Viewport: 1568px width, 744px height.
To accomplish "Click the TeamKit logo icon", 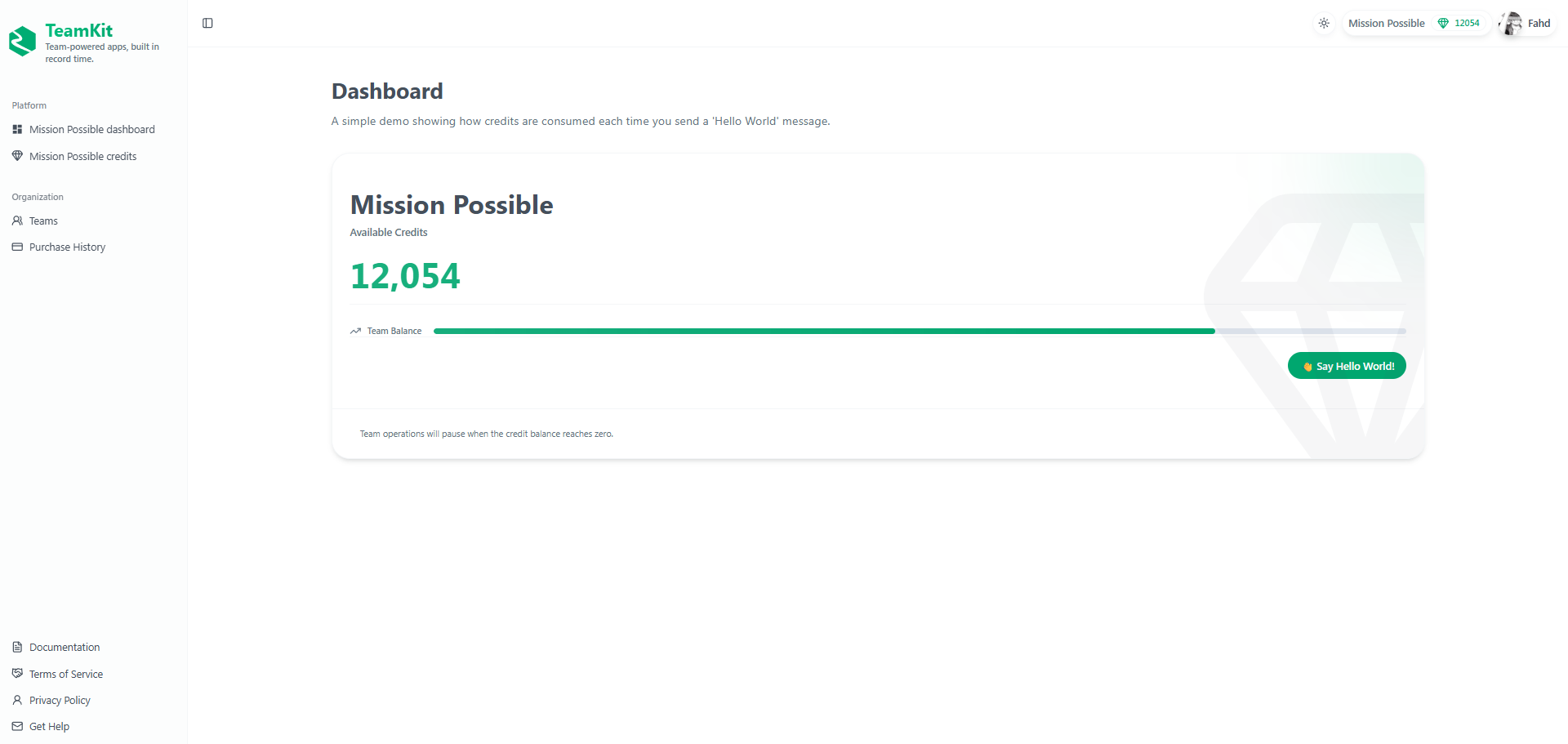I will pyautogui.click(x=23, y=41).
